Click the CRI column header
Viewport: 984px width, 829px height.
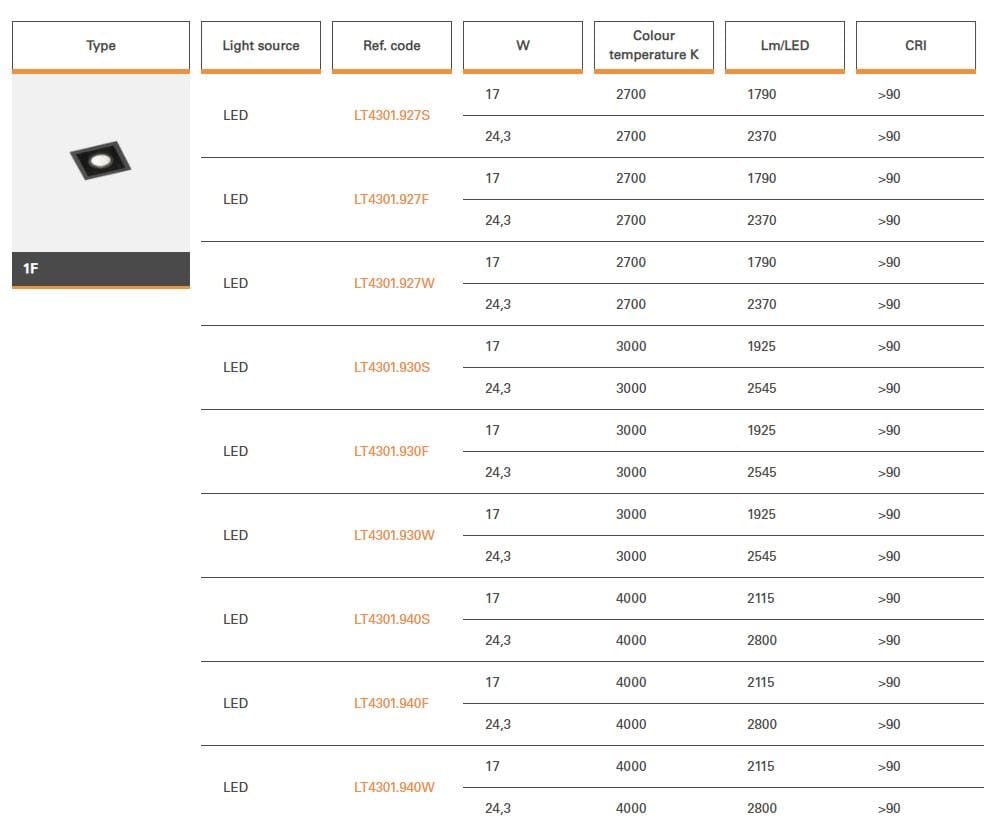pyautogui.click(x=916, y=46)
